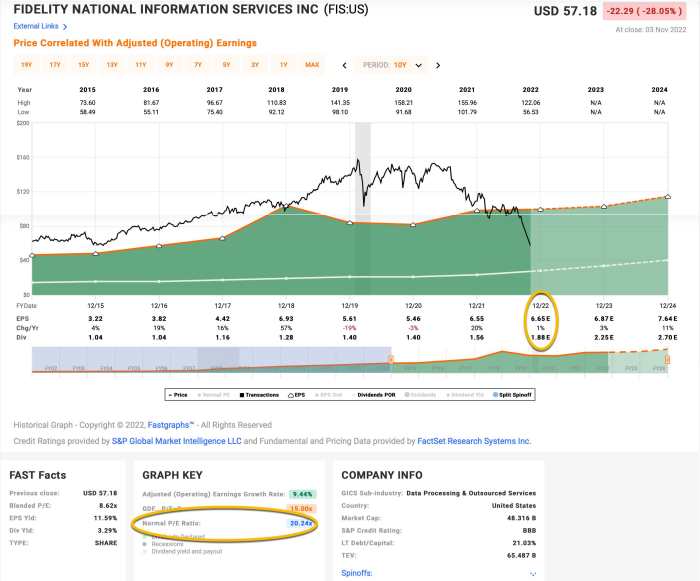The height and width of the screenshot is (581, 700).
Task: Open S&P Global Market Intelligence LLC link
Action: pos(176,441)
